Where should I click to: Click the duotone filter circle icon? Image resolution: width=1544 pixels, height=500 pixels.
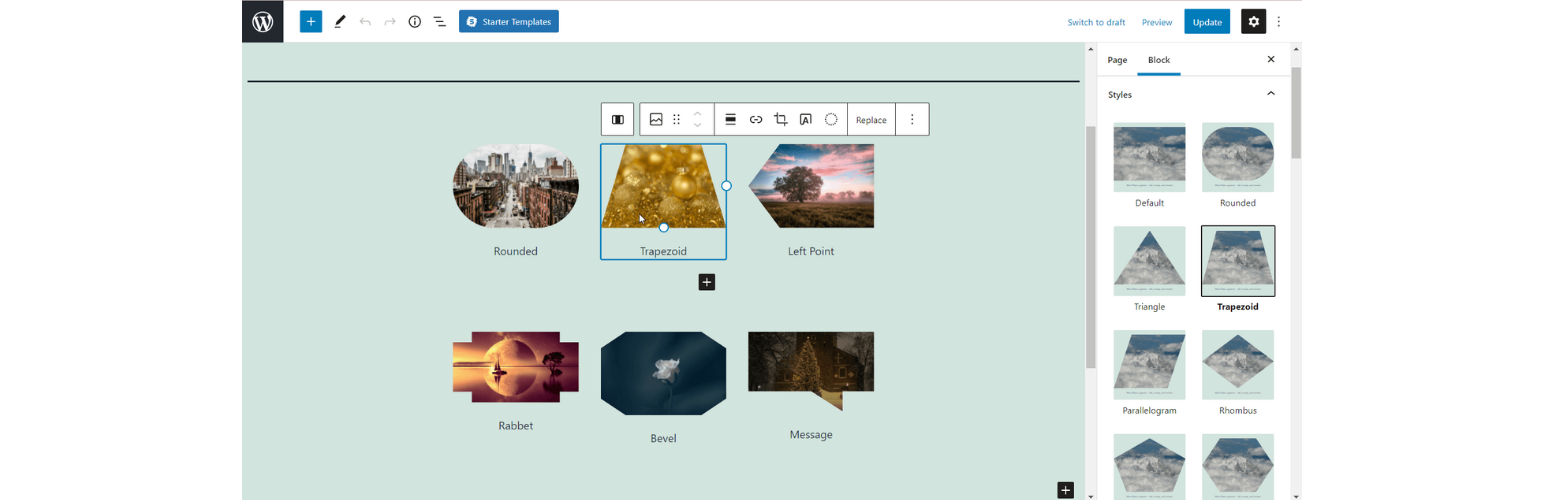[831, 119]
